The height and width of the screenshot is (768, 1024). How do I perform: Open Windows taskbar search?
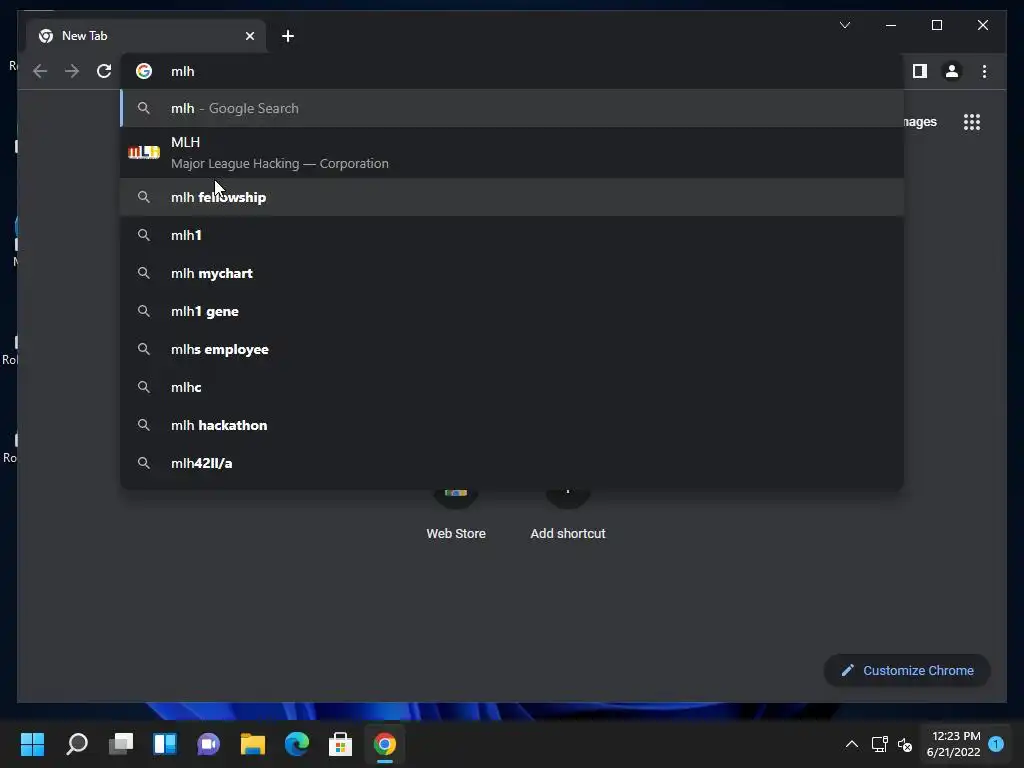point(77,744)
